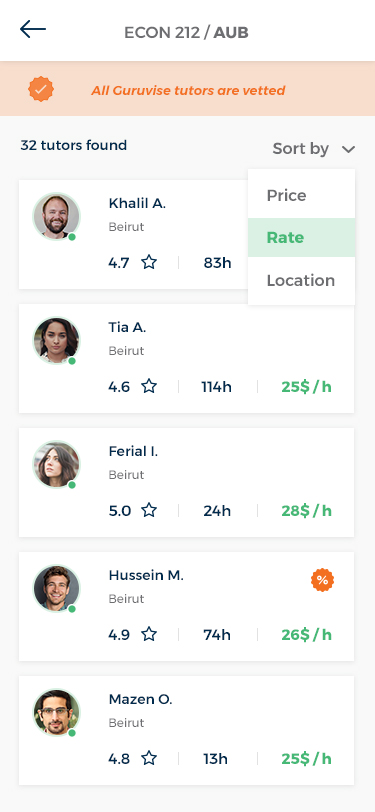Viewport: 375px width, 812px height.
Task: Tap the star icon next to Tia's 4.6 rating
Action: pos(149,386)
